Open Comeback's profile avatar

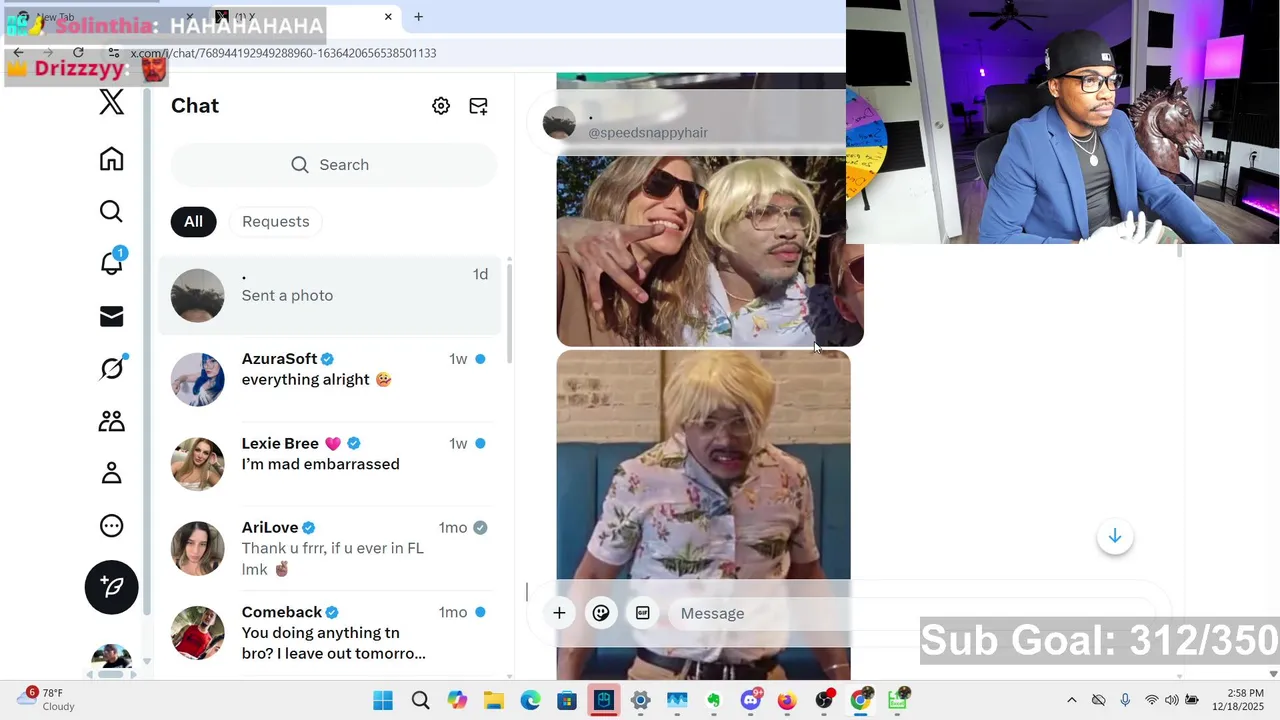pos(198,633)
